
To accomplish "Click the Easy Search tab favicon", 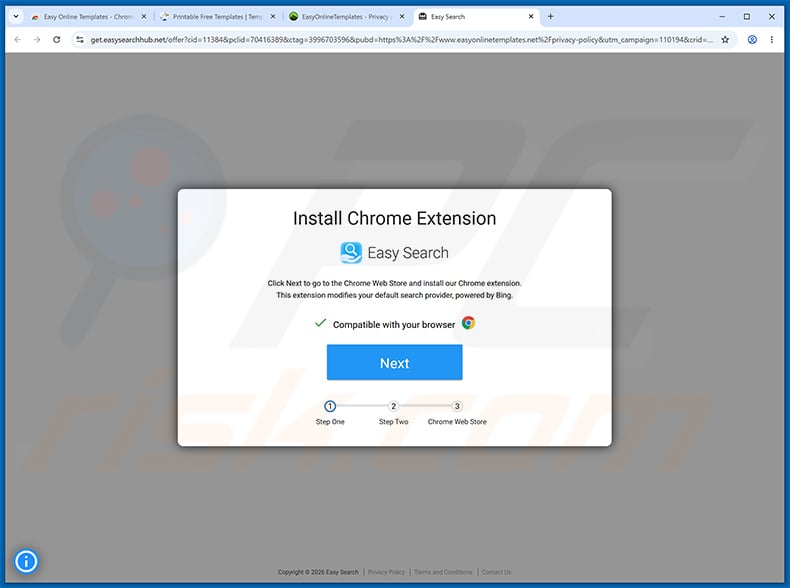I will (423, 17).
